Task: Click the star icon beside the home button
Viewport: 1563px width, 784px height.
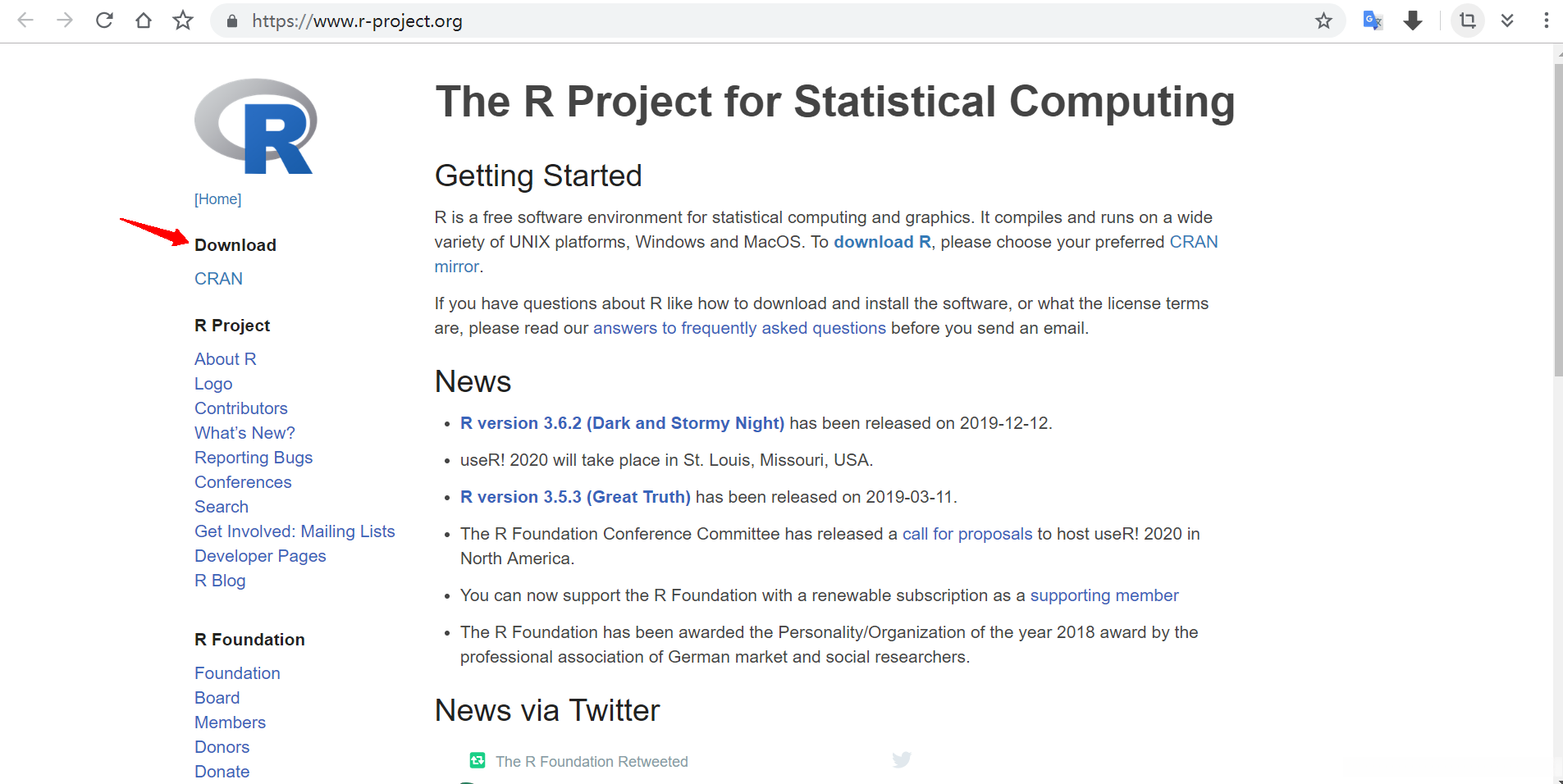Action: (183, 21)
